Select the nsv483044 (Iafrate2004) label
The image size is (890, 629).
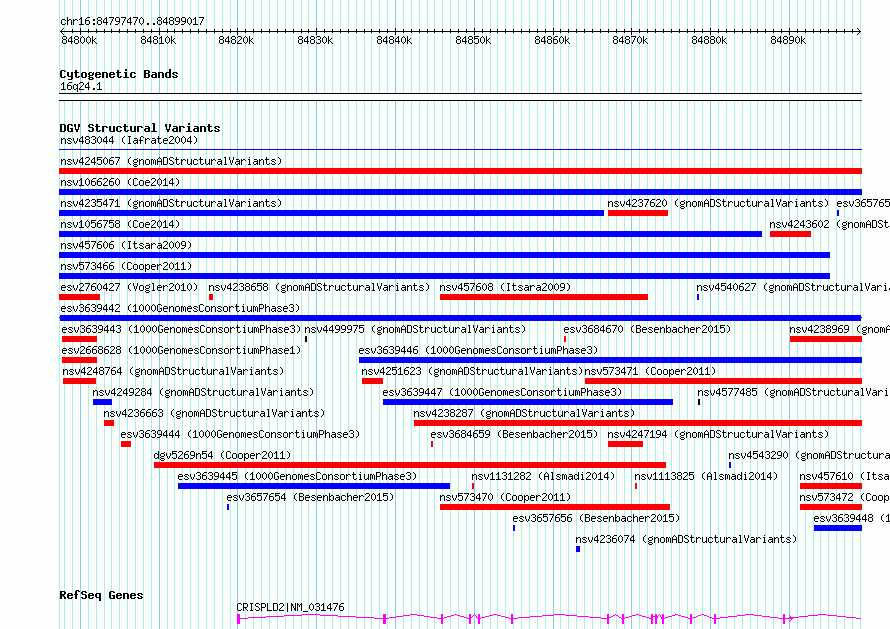coord(129,140)
